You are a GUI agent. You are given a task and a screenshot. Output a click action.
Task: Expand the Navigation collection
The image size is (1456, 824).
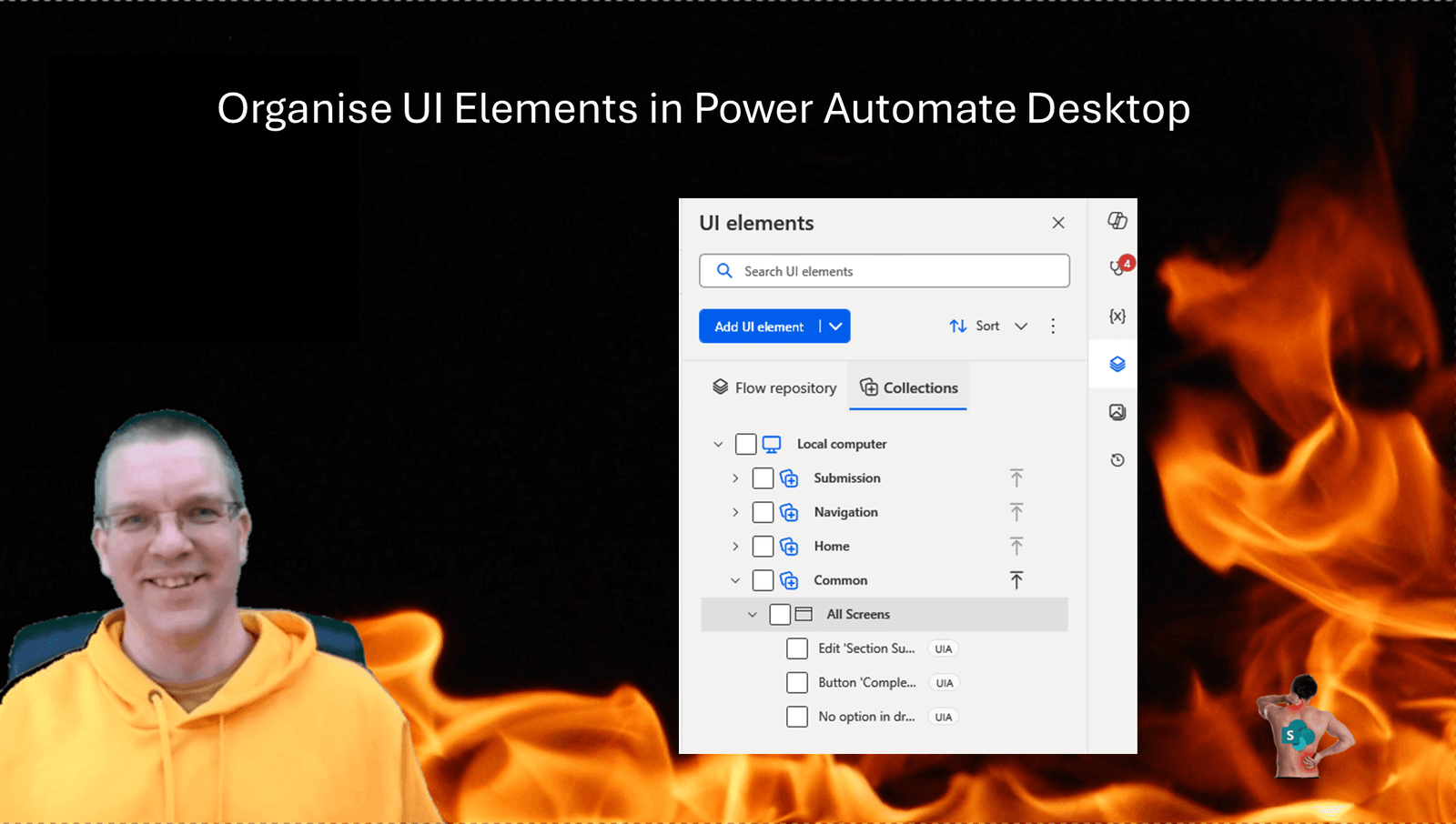coord(735,512)
